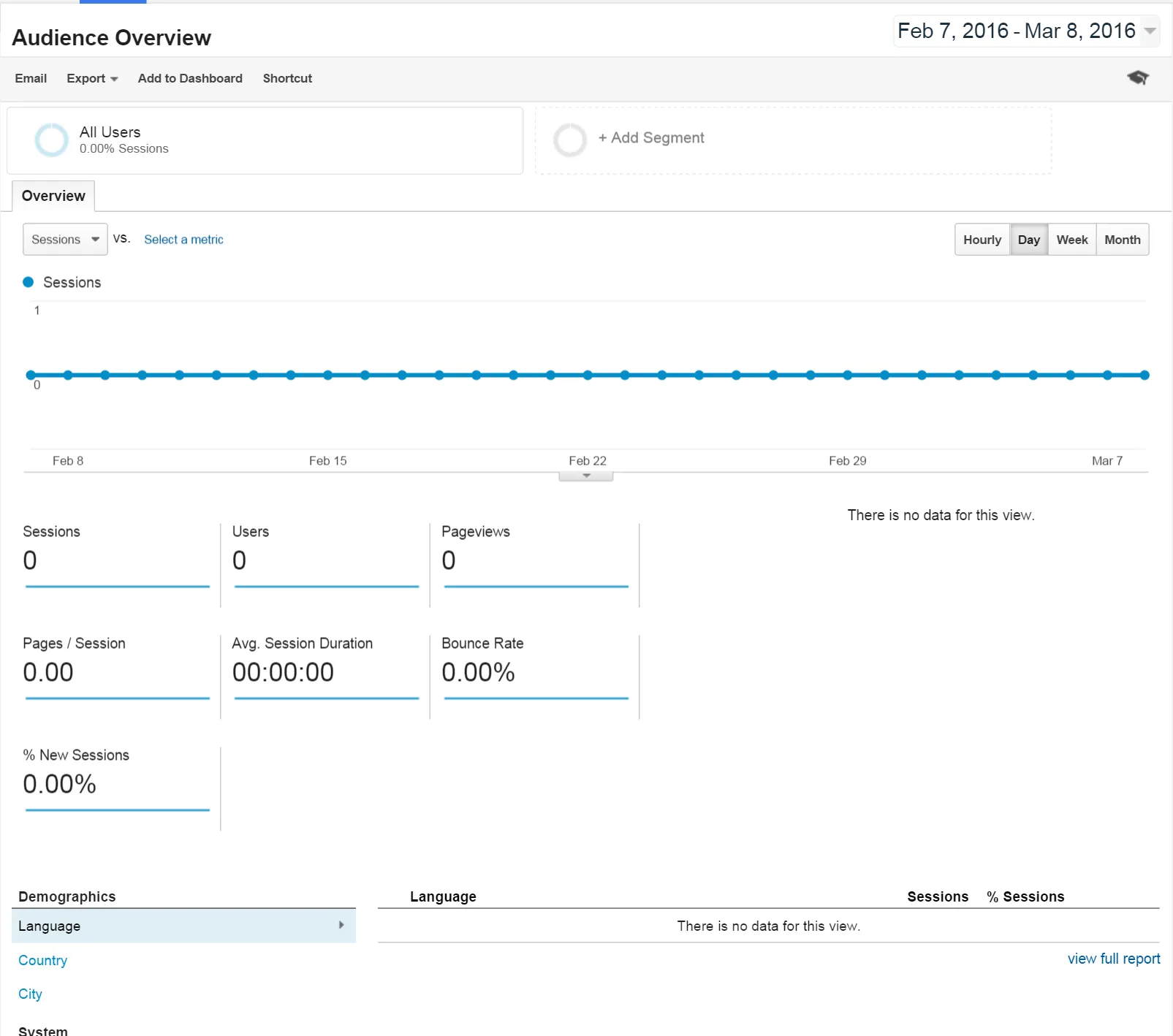Click Add to Dashboard

pos(190,78)
